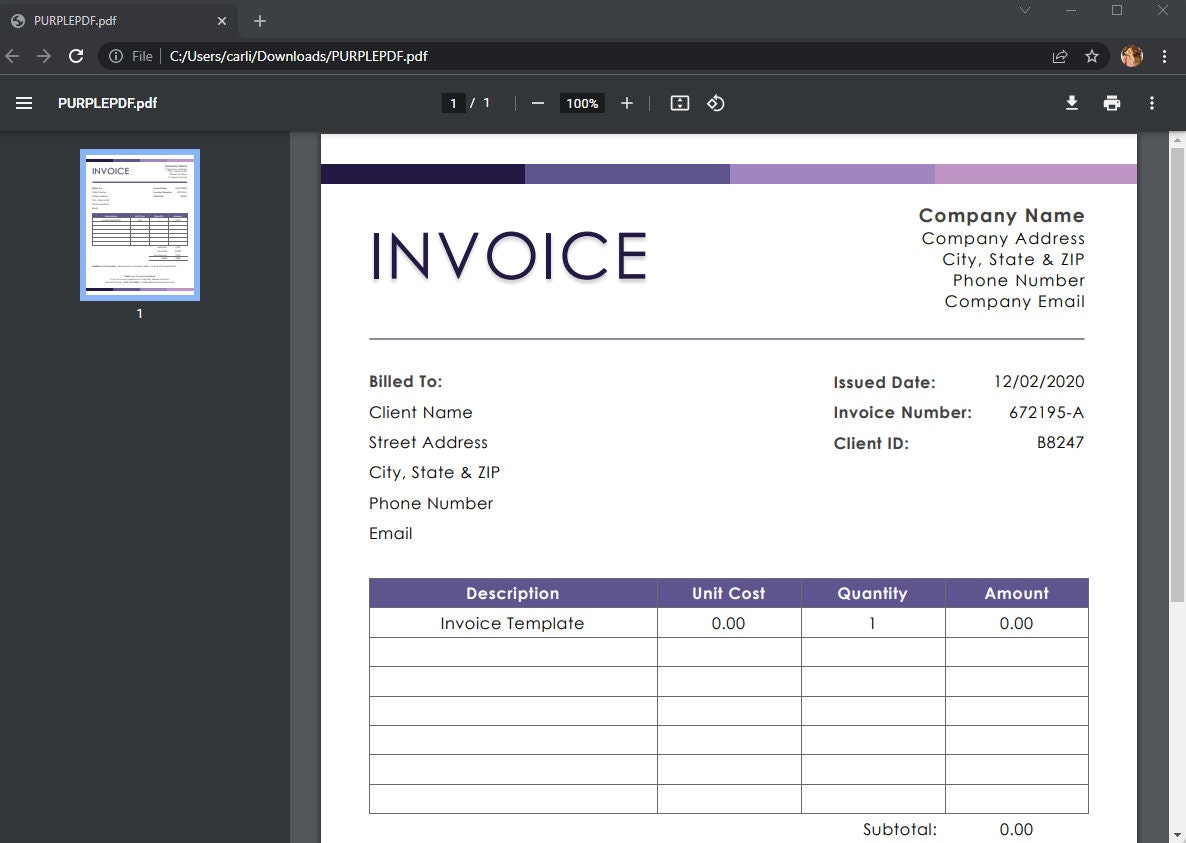
Task: Open the PDF sidebar menu
Action: click(24, 103)
